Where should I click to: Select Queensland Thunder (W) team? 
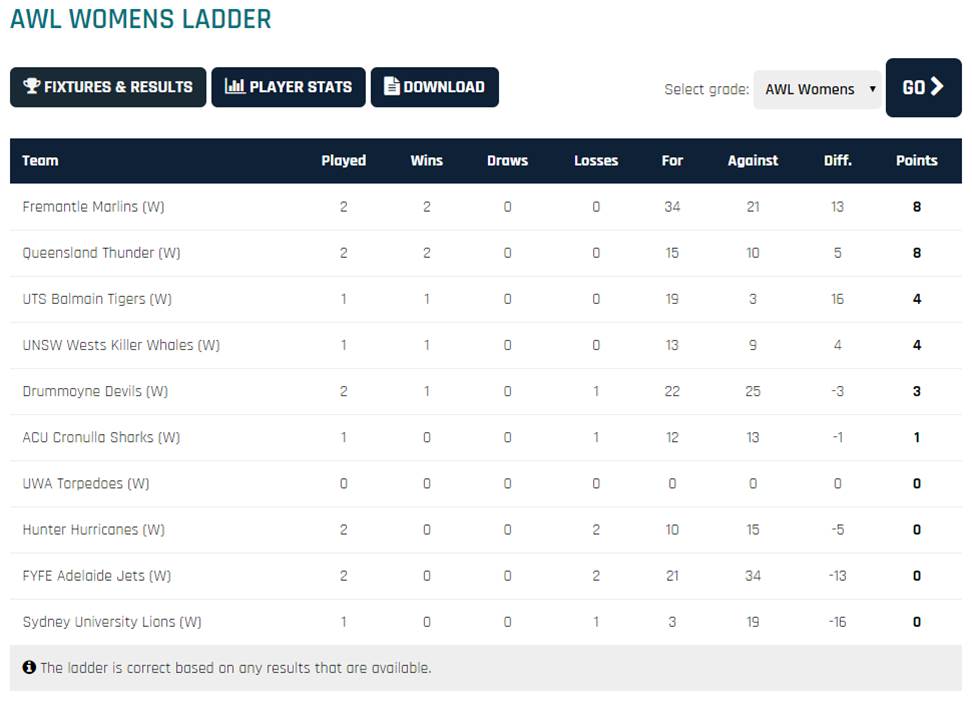tap(102, 253)
